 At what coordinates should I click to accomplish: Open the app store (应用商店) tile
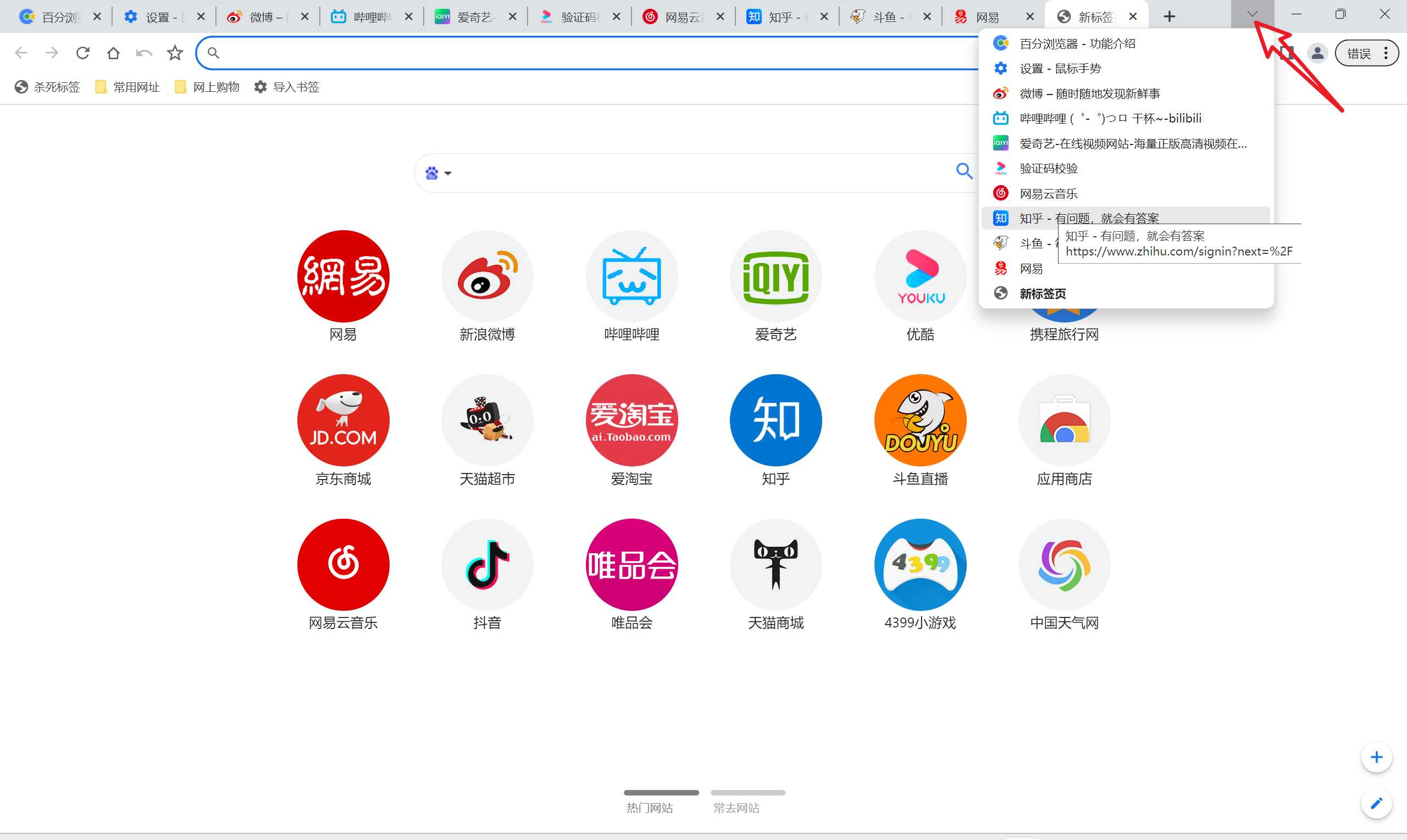[1065, 420]
